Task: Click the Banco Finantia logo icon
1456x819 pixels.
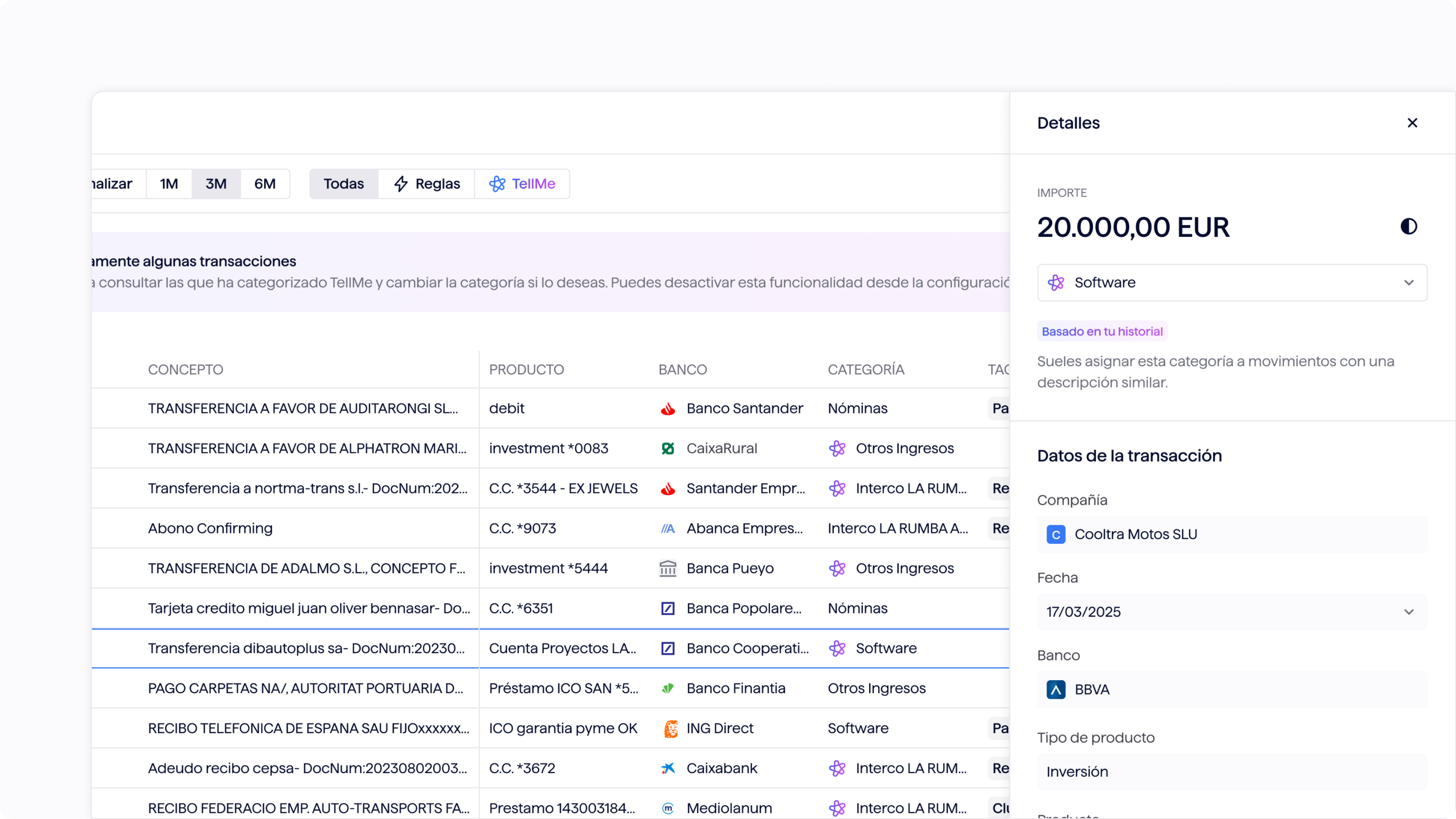Action: pyautogui.click(x=668, y=689)
